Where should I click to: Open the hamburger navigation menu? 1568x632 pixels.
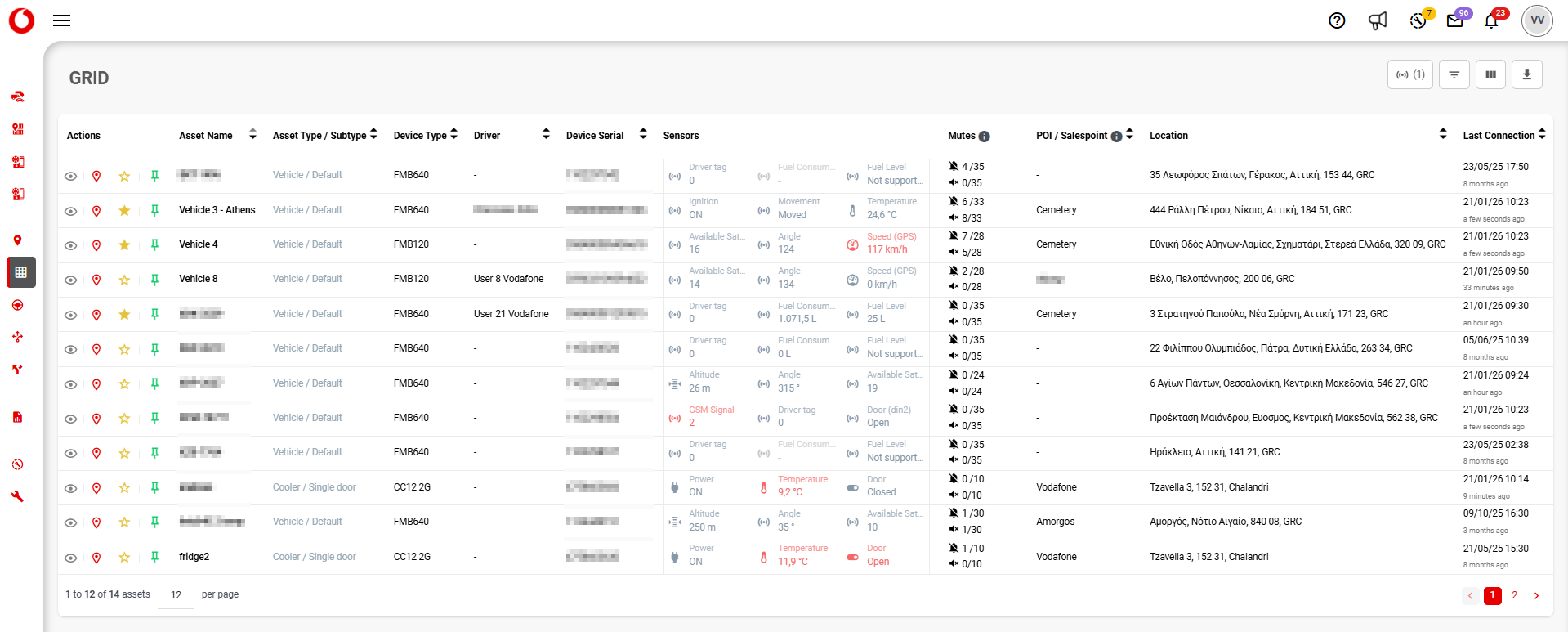61,20
